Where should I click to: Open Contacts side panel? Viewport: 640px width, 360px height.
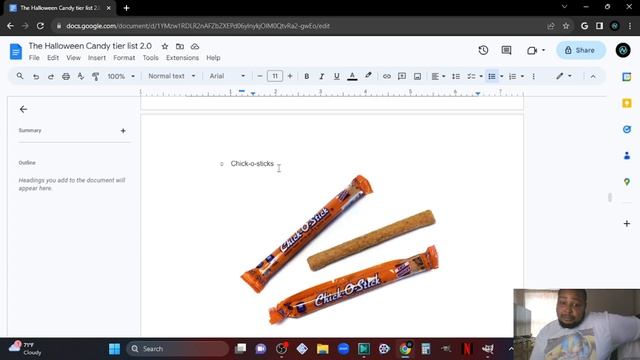pyautogui.click(x=627, y=156)
